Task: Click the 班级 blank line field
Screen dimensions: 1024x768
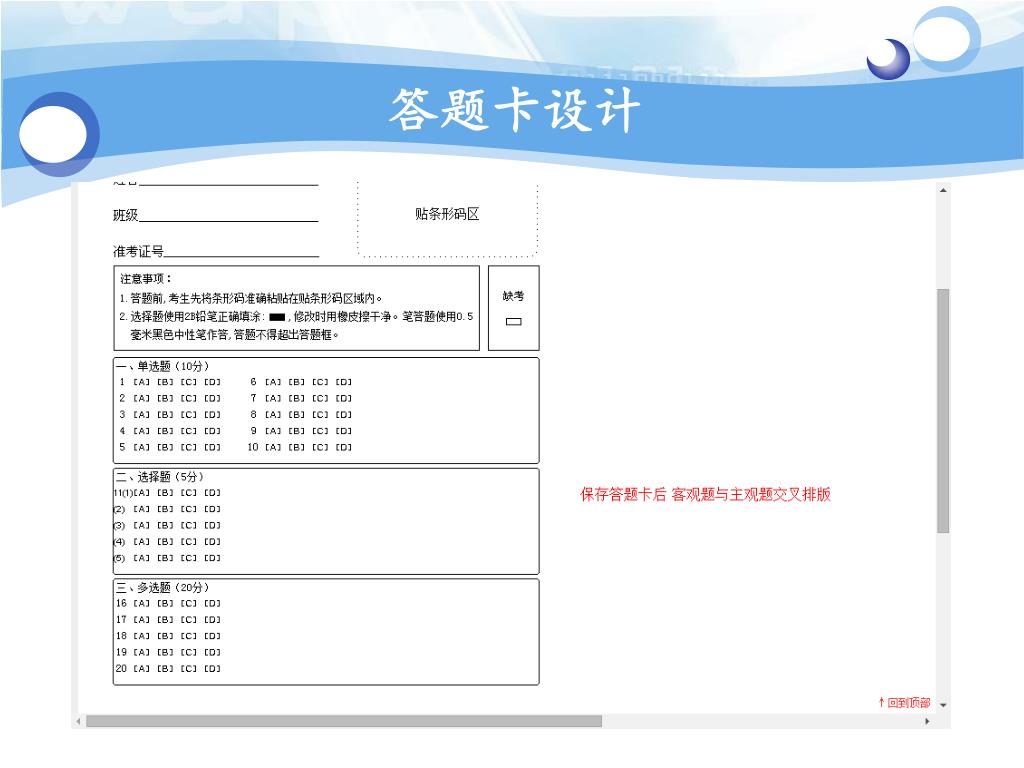Action: coord(229,216)
